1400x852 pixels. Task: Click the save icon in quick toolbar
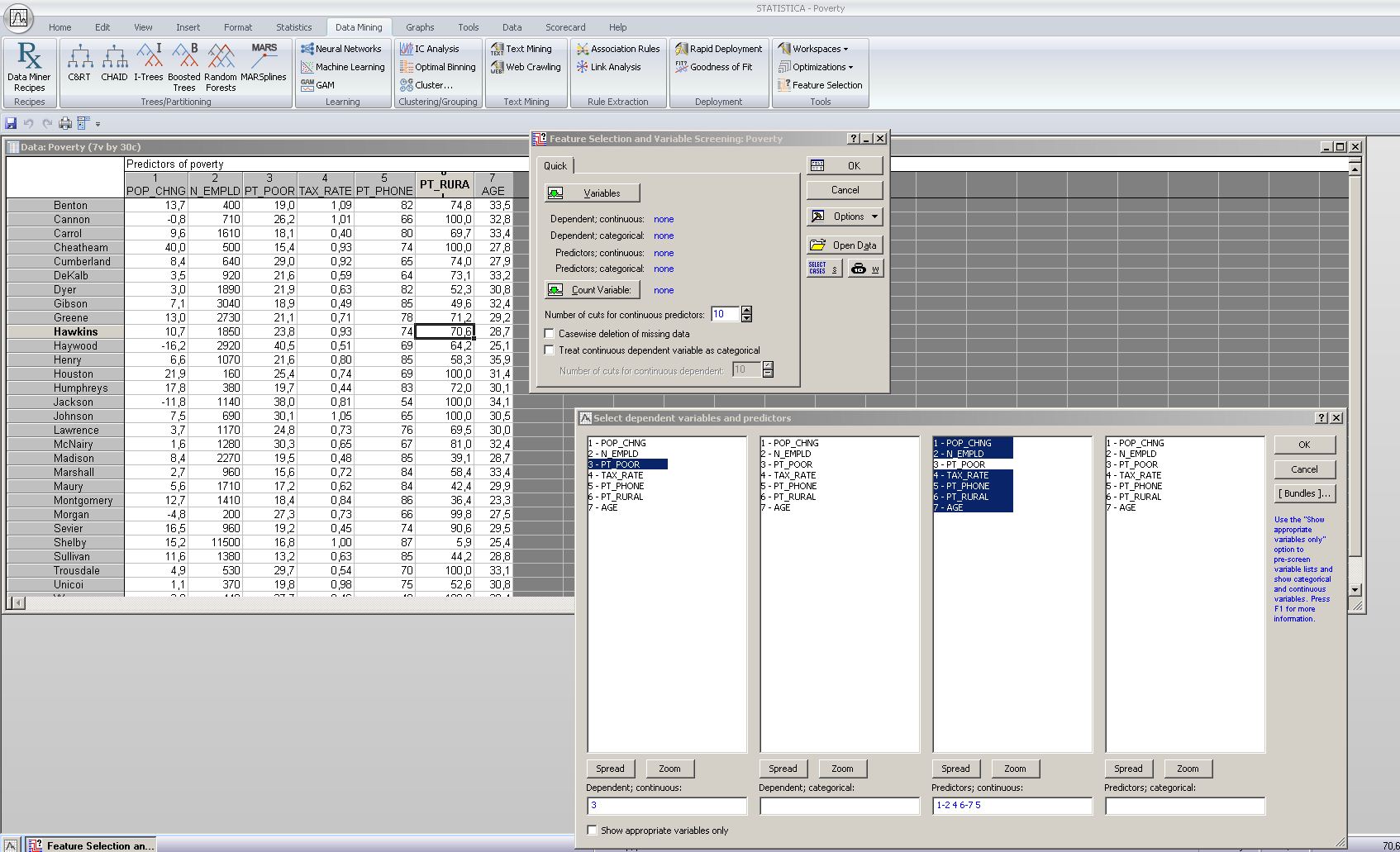click(11, 123)
